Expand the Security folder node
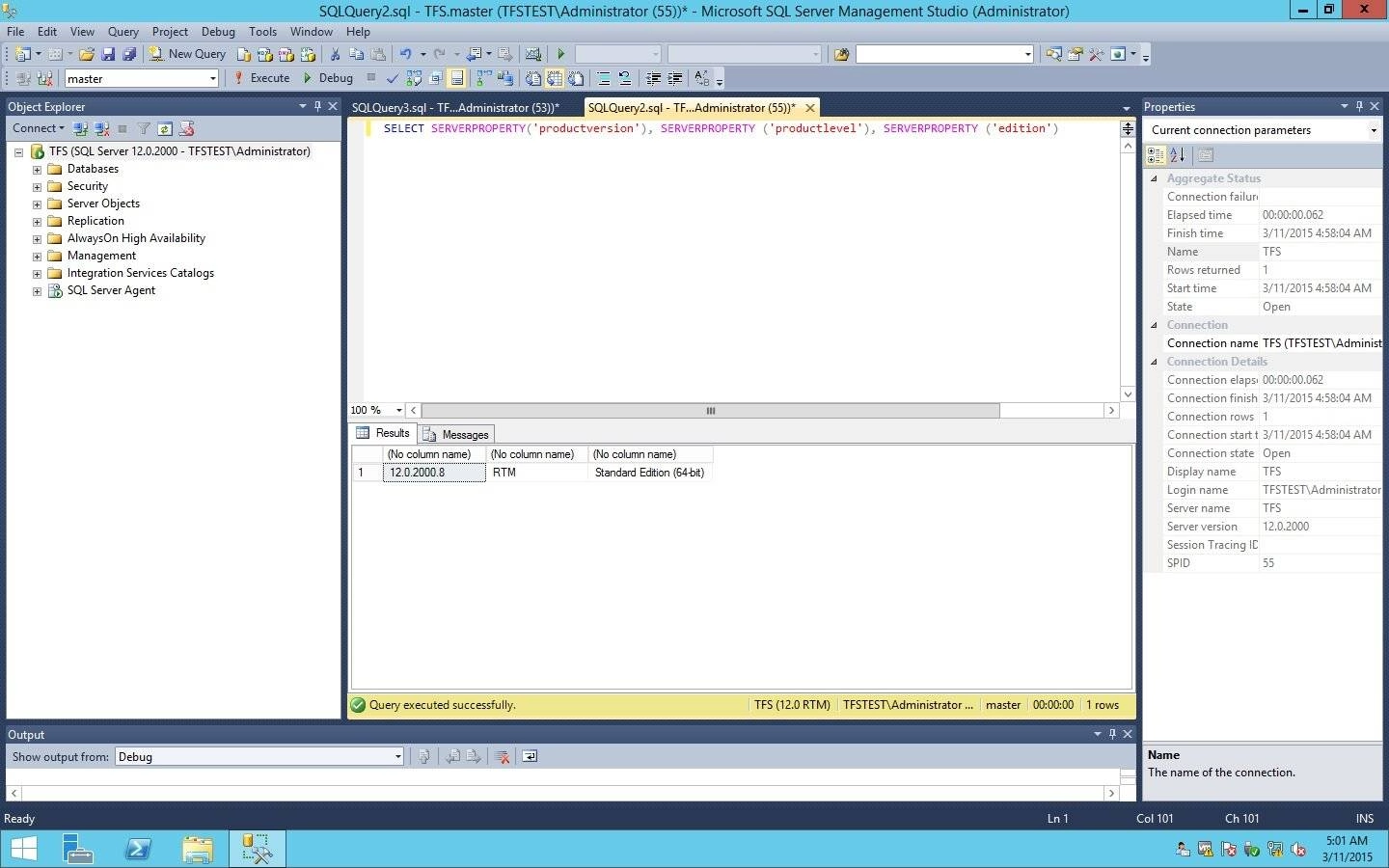 [x=37, y=186]
